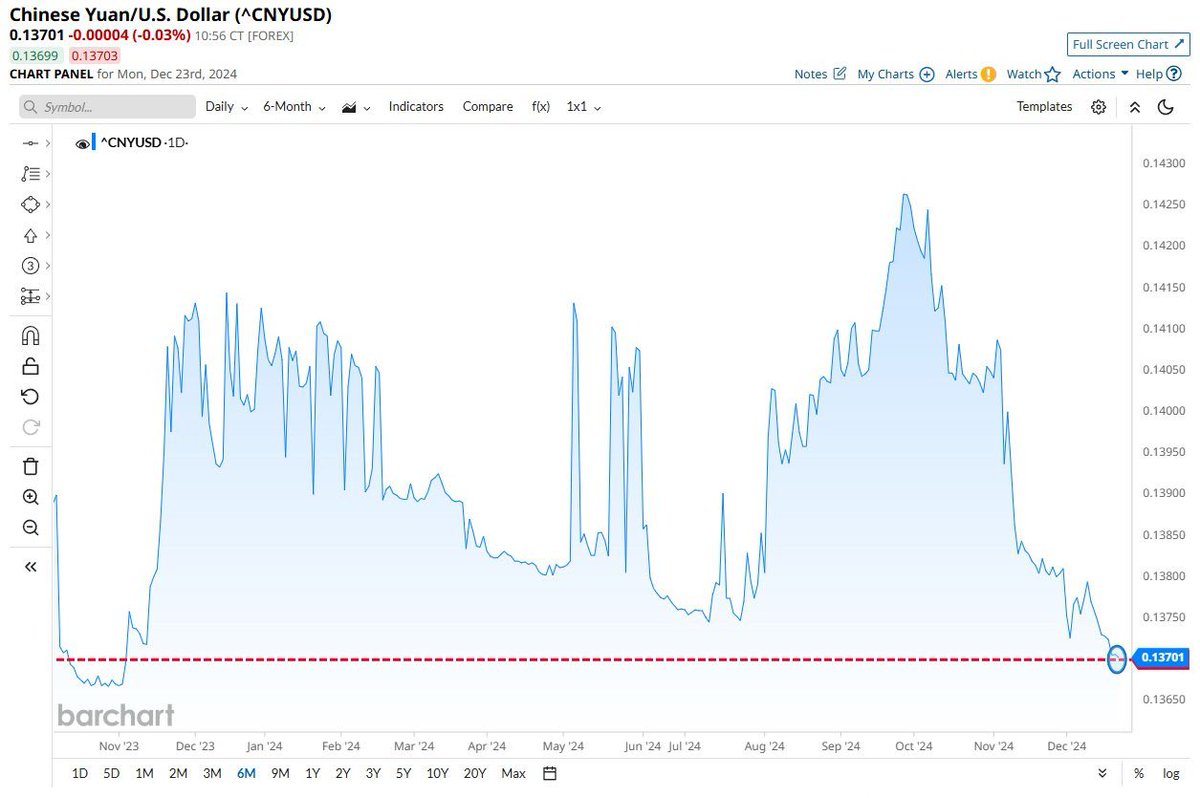Click the ask price 0.13703
1200x798 pixels.
coord(94,56)
